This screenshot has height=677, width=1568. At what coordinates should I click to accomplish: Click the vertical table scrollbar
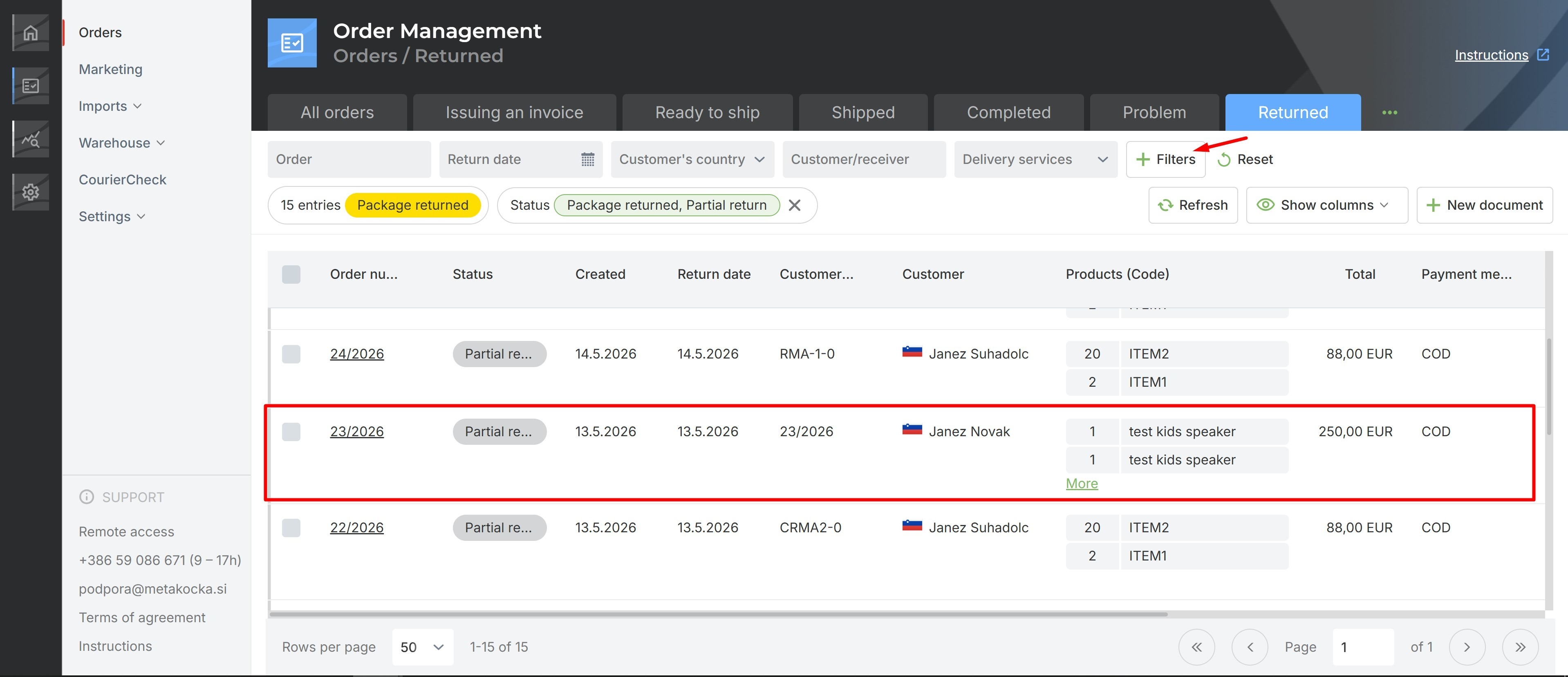click(1549, 387)
